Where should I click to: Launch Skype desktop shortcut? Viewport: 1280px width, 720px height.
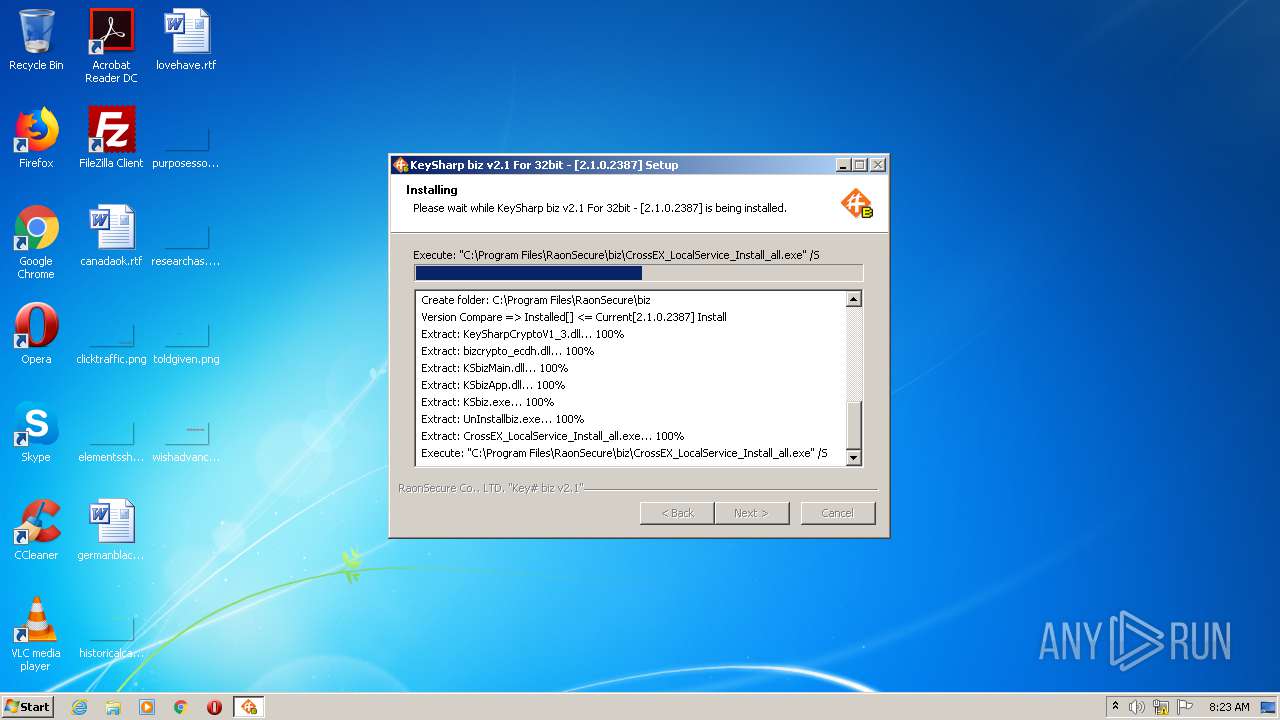coord(36,432)
